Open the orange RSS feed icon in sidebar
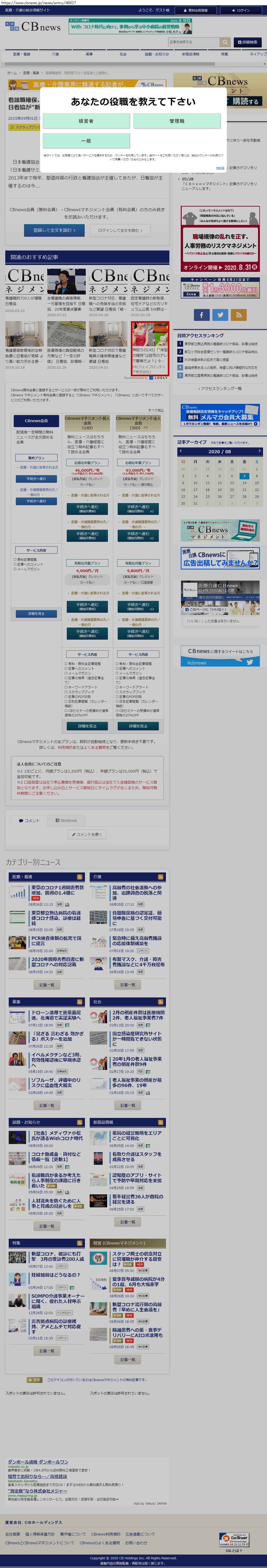This screenshot has width=267, height=1568. coord(239,315)
